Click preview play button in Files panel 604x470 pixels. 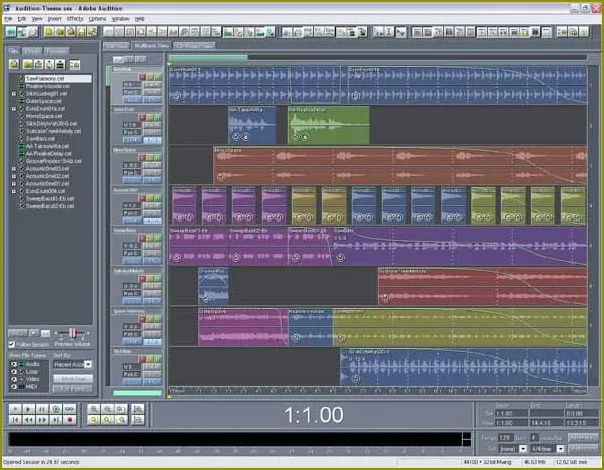(x=34, y=333)
